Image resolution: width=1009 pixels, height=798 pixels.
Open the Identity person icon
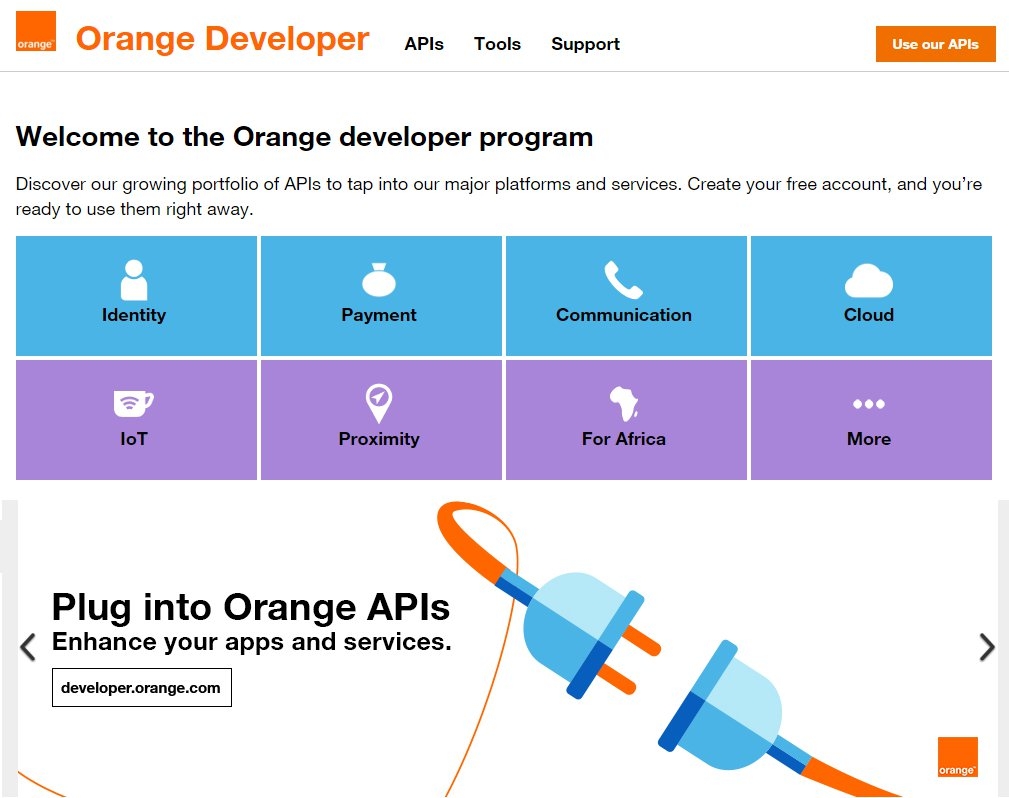coord(134,280)
